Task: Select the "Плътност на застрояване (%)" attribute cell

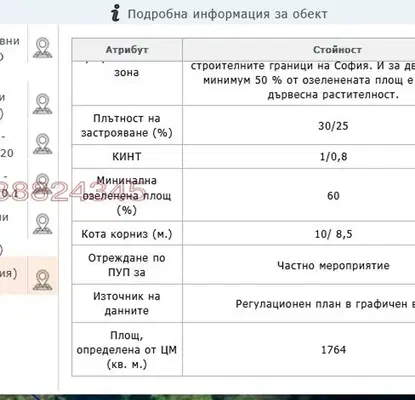Action: click(x=127, y=125)
